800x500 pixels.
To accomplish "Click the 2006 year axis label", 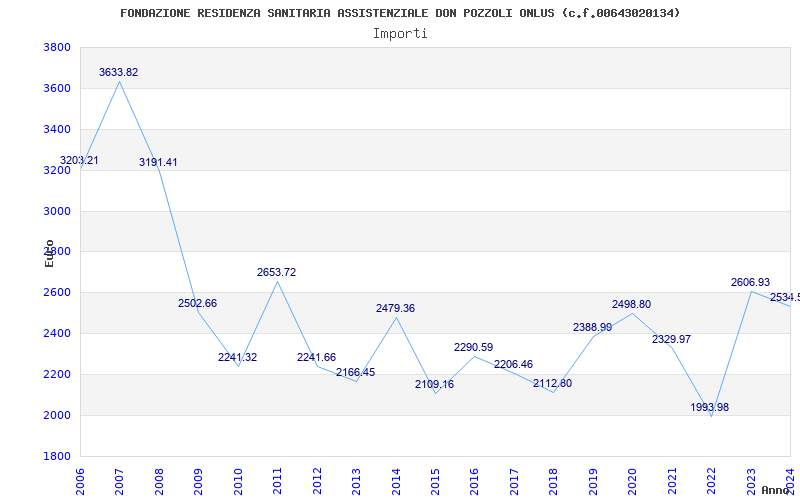I will click(80, 482).
